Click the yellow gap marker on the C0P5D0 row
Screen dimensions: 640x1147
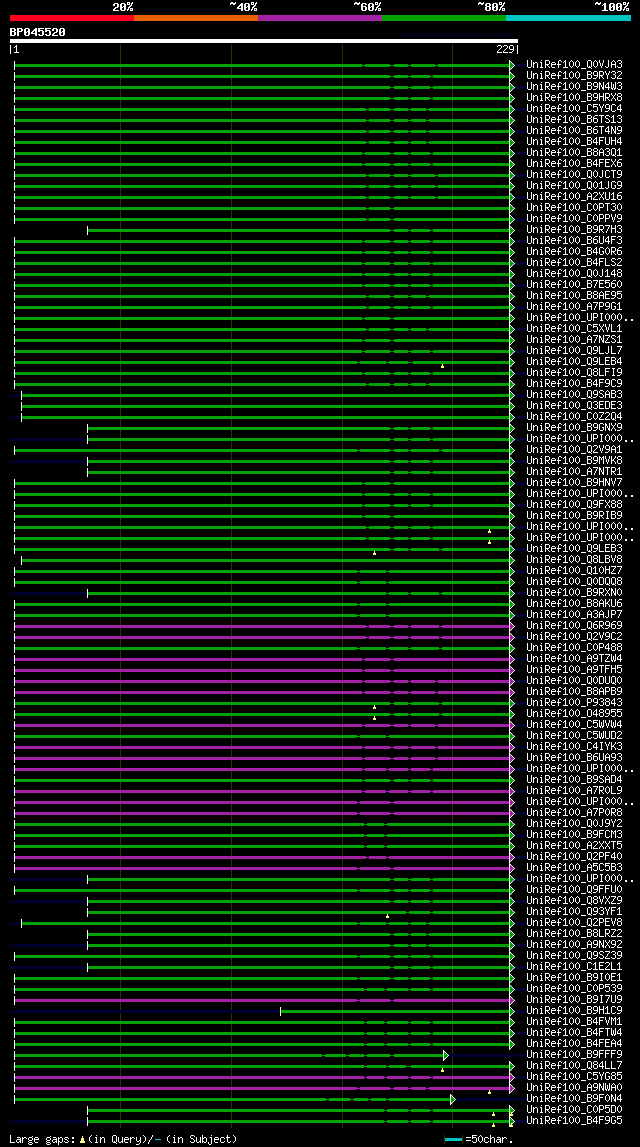[x=494, y=1113]
